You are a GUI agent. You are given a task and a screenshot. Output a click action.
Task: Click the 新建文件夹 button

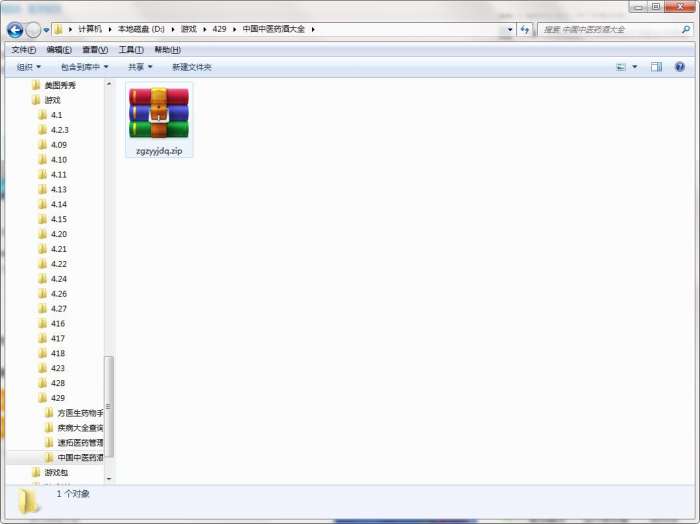pyautogui.click(x=192, y=67)
